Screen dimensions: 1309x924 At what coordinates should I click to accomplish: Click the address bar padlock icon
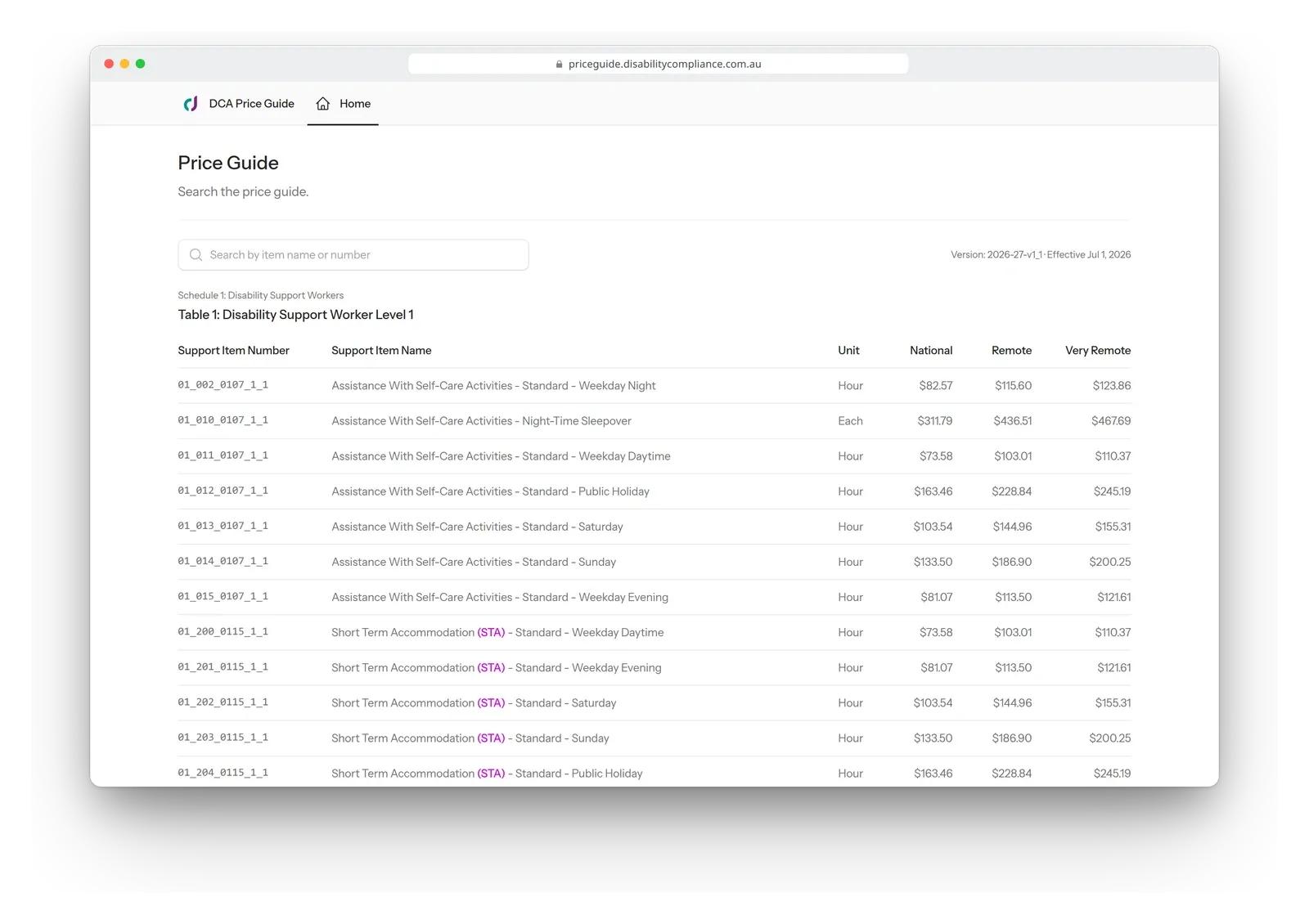tap(560, 64)
